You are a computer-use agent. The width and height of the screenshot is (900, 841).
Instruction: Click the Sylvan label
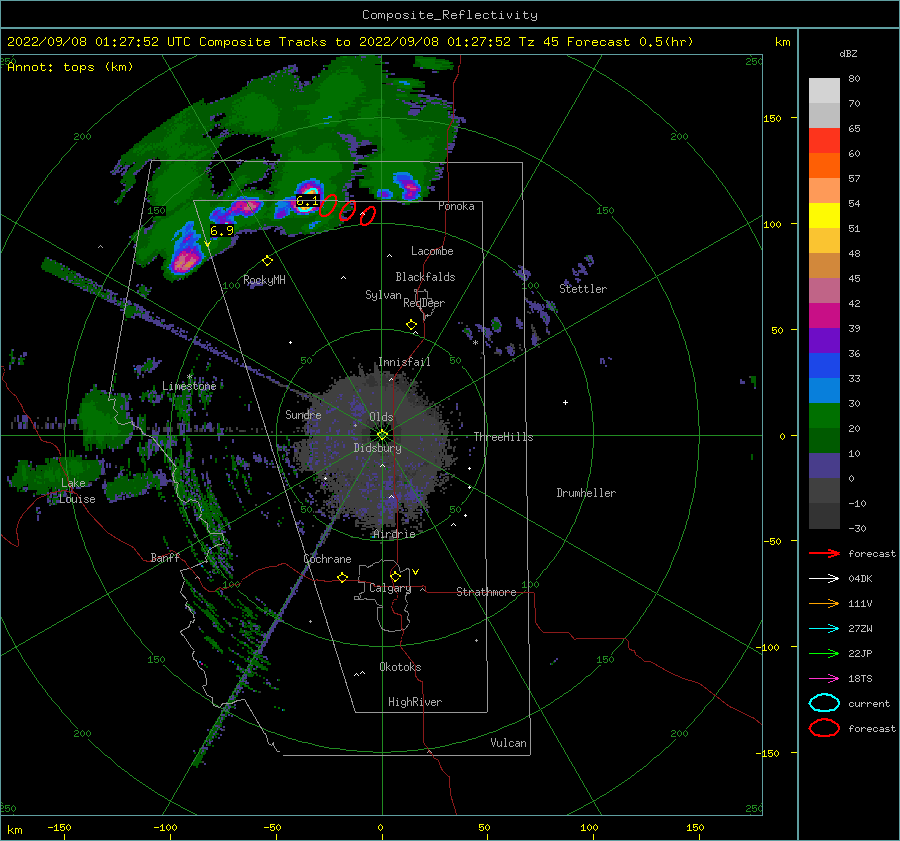click(x=383, y=295)
